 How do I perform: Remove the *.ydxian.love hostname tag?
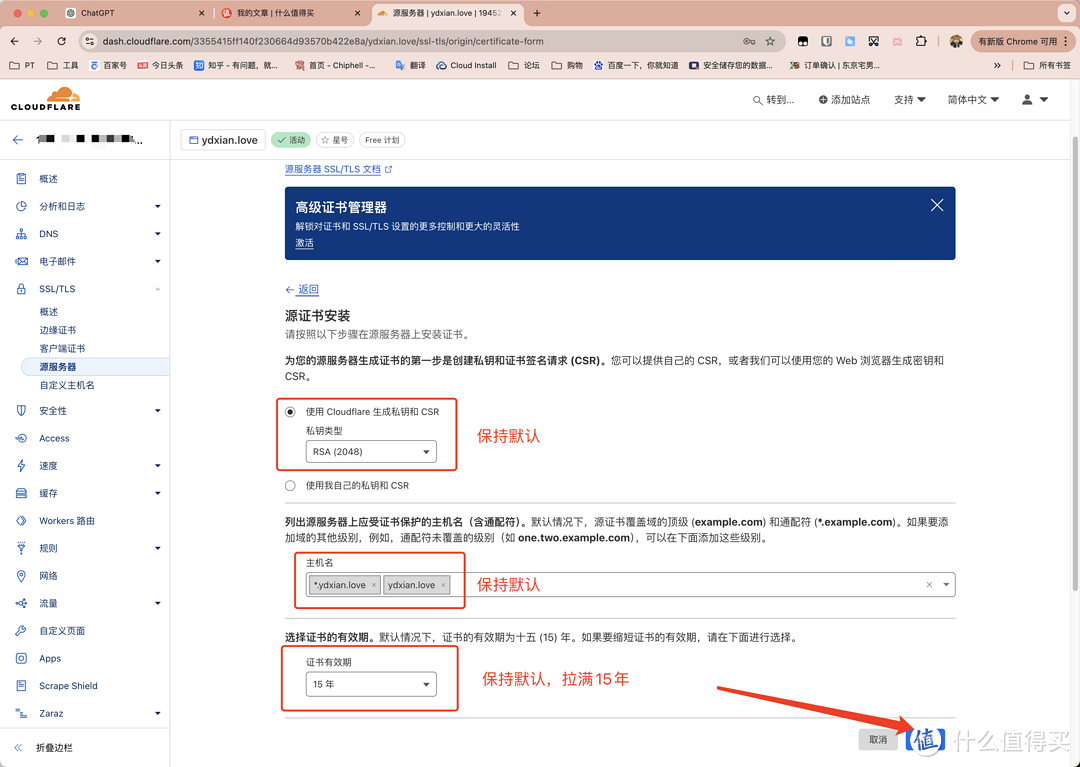coord(374,585)
